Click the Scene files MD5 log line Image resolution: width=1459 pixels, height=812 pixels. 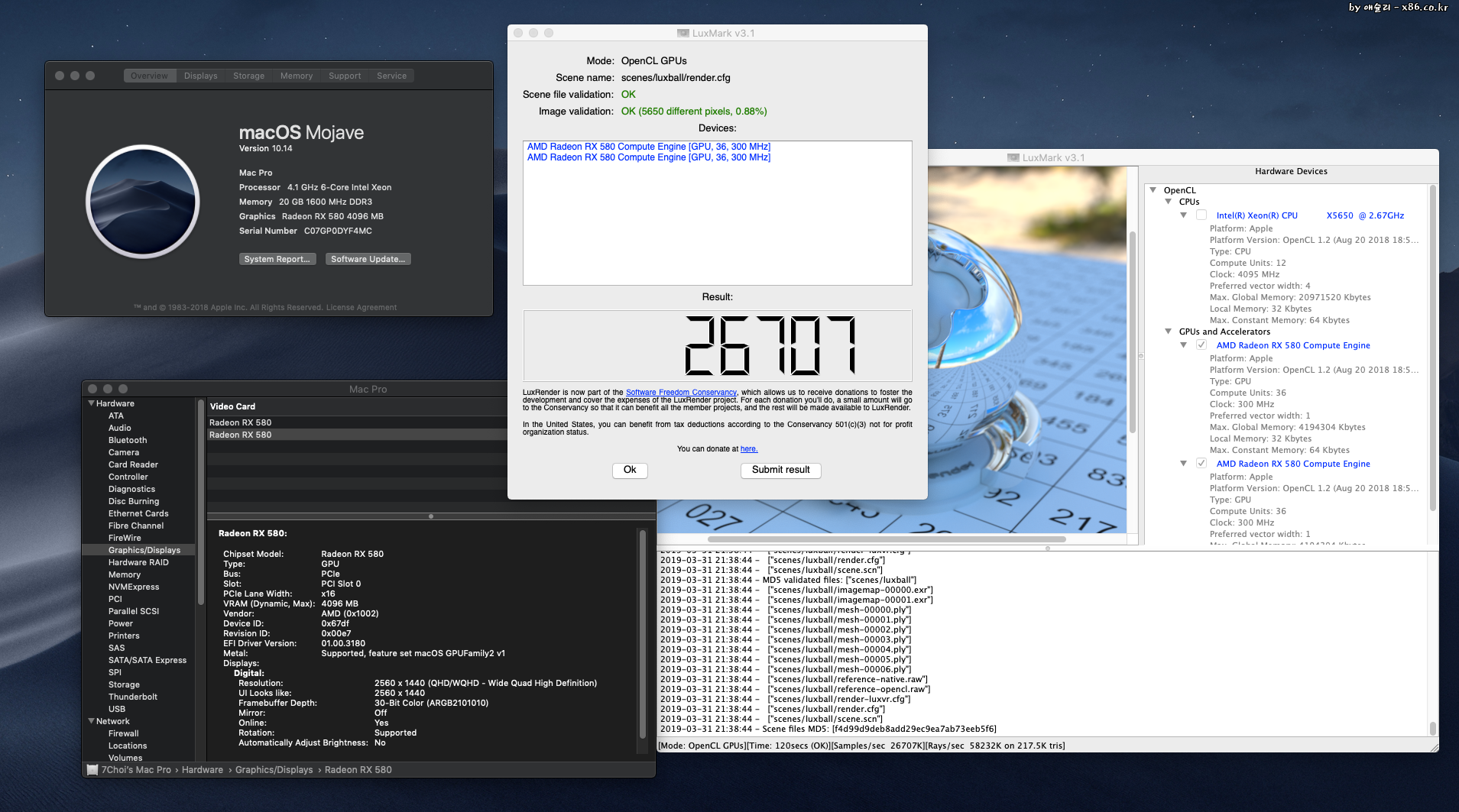coord(828,729)
